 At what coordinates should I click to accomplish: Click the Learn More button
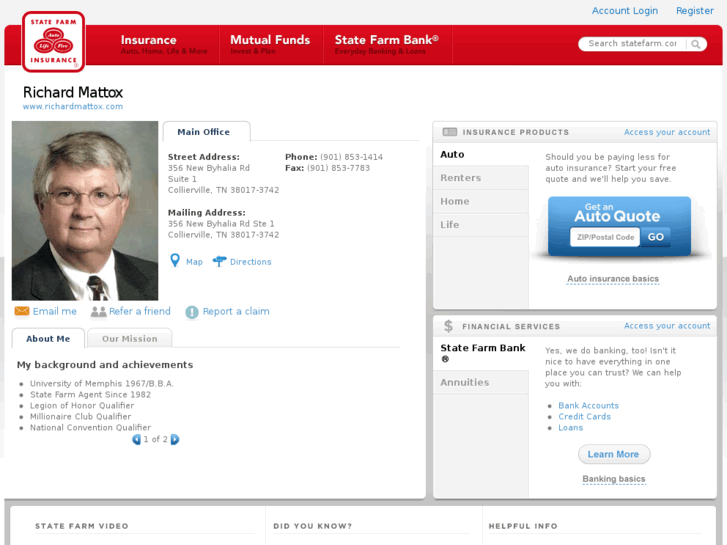[614, 454]
